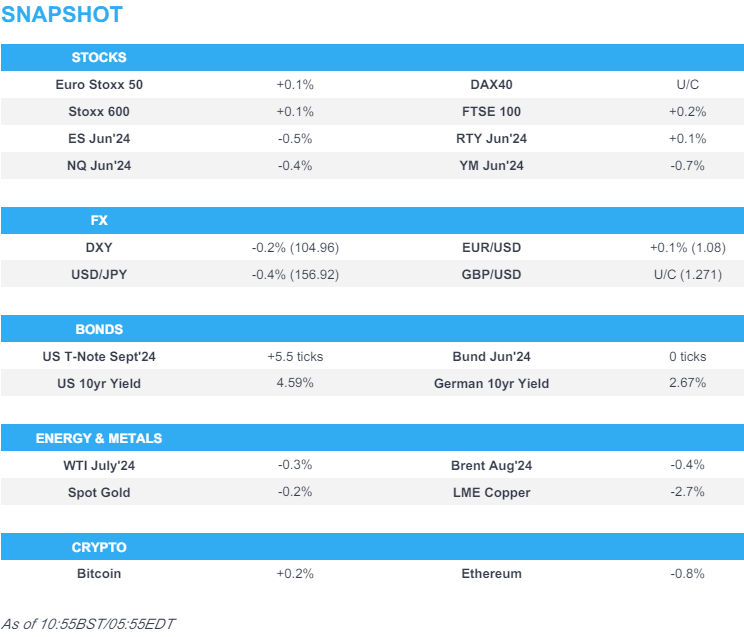Select the STOCKS section header

pos(99,57)
